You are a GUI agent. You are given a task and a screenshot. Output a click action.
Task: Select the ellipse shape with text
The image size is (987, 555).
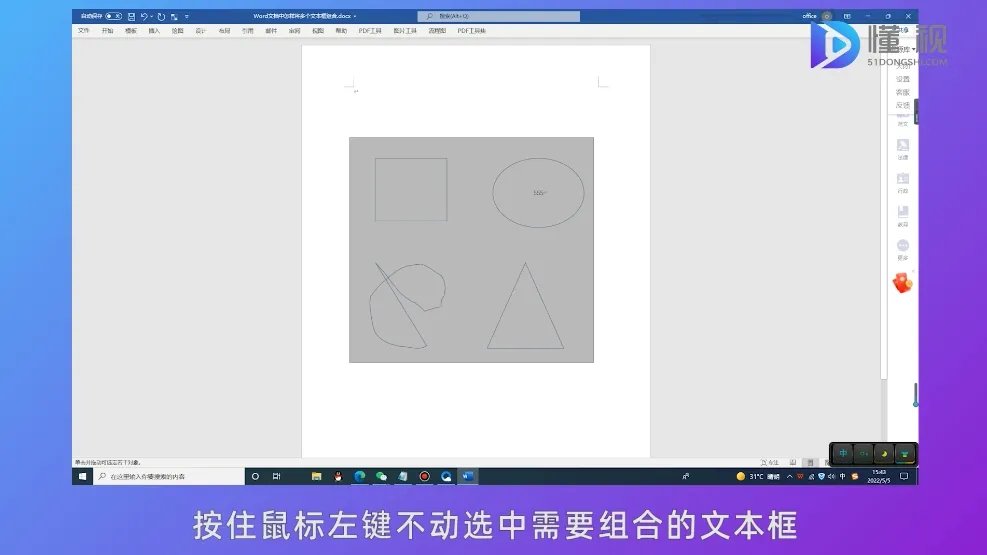[538, 193]
